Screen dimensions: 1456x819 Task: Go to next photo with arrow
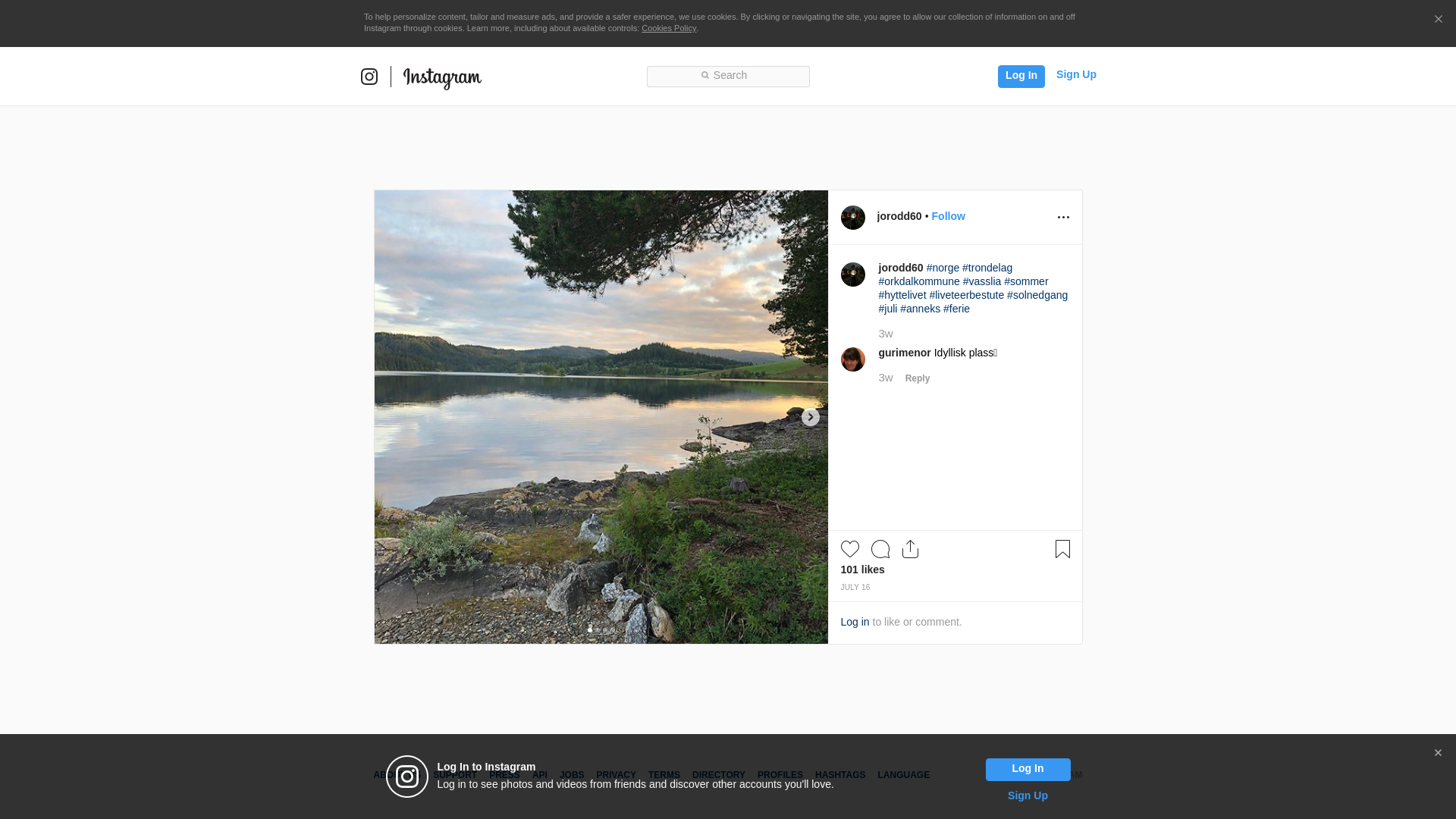tap(810, 417)
